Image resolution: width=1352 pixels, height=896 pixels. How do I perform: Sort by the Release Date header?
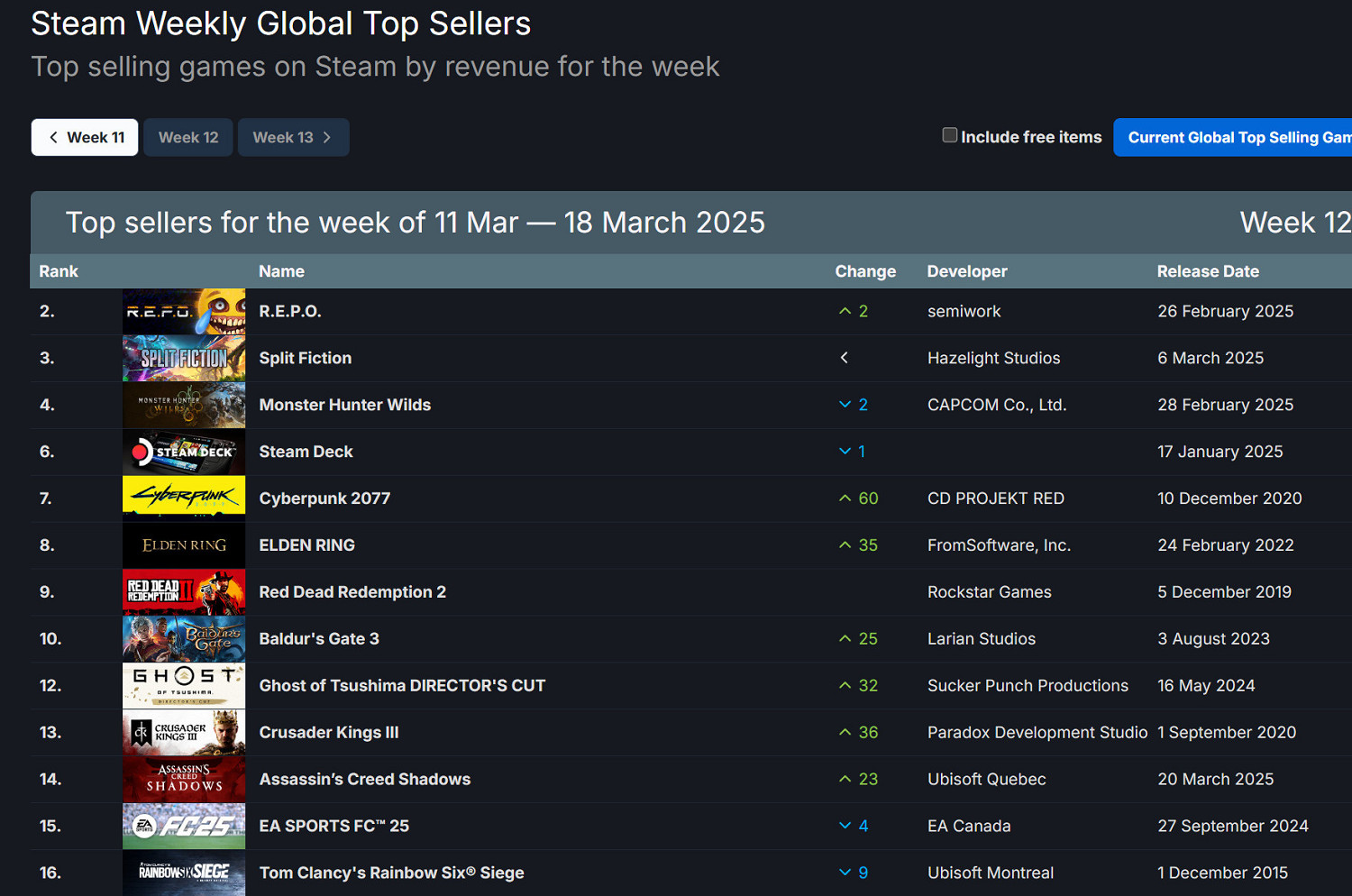pos(1208,271)
